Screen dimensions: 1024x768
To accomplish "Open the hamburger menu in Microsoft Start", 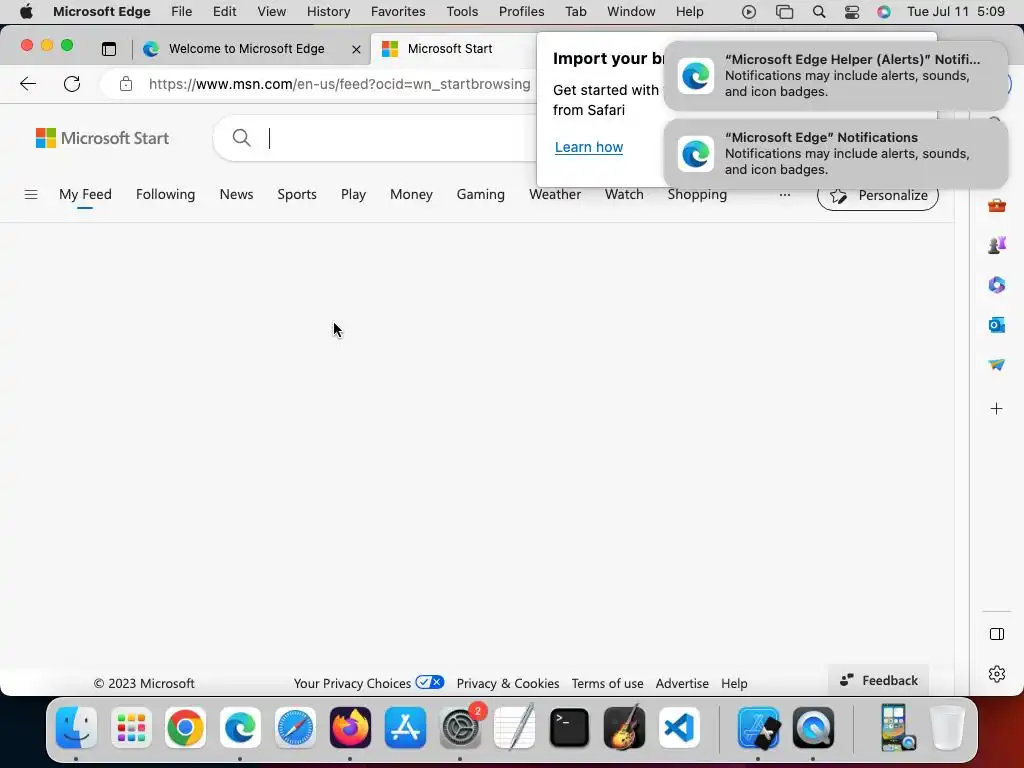I will coord(31,195).
